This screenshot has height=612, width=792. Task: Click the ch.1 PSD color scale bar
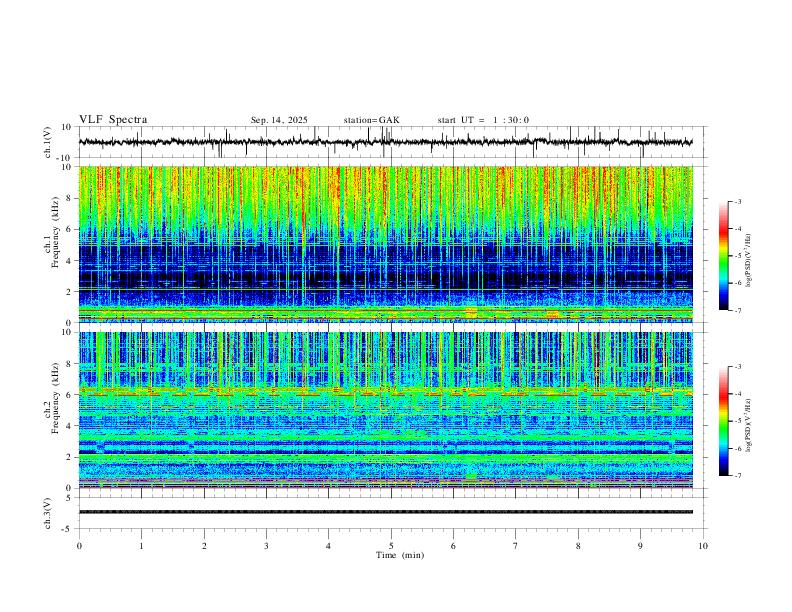[x=723, y=256]
